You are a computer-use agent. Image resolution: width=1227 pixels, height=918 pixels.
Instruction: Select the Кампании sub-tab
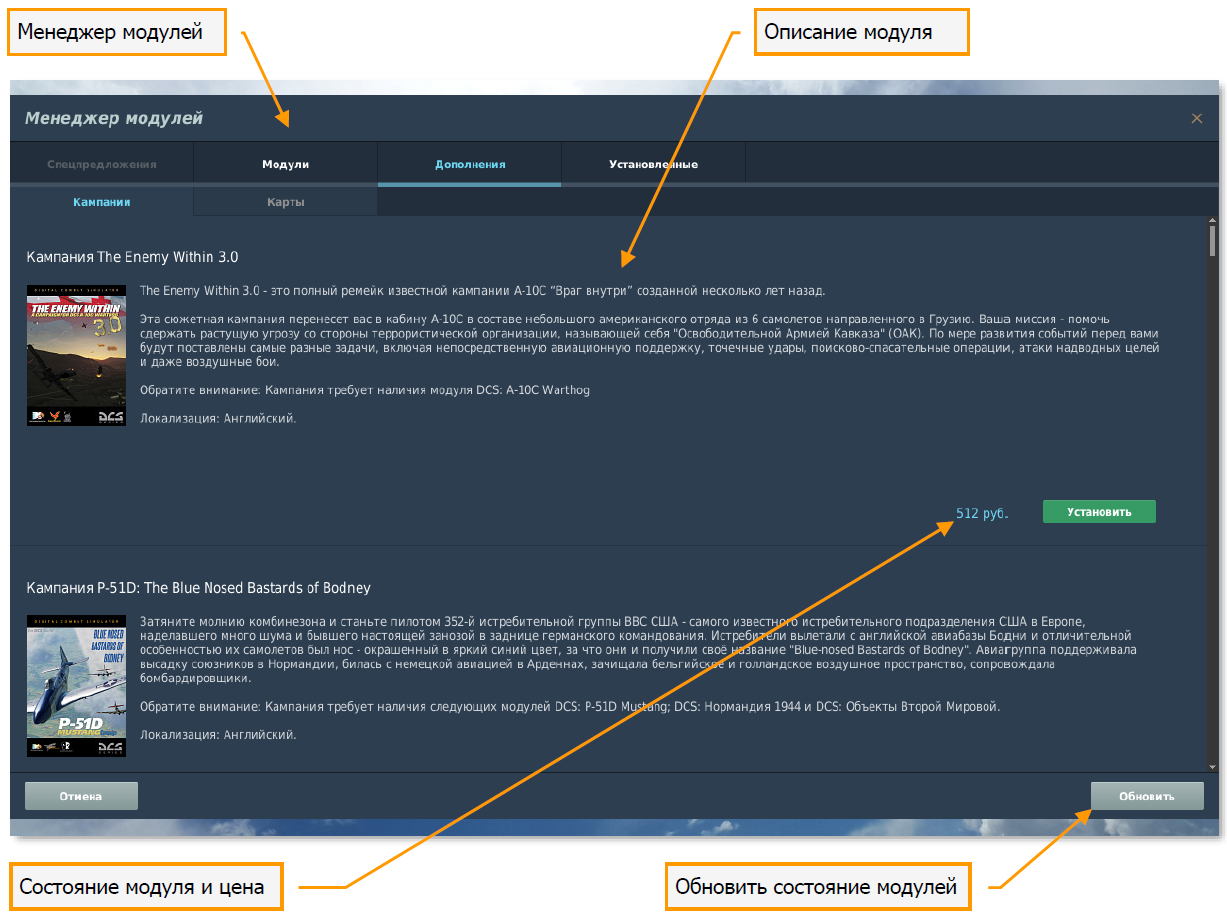(x=102, y=202)
